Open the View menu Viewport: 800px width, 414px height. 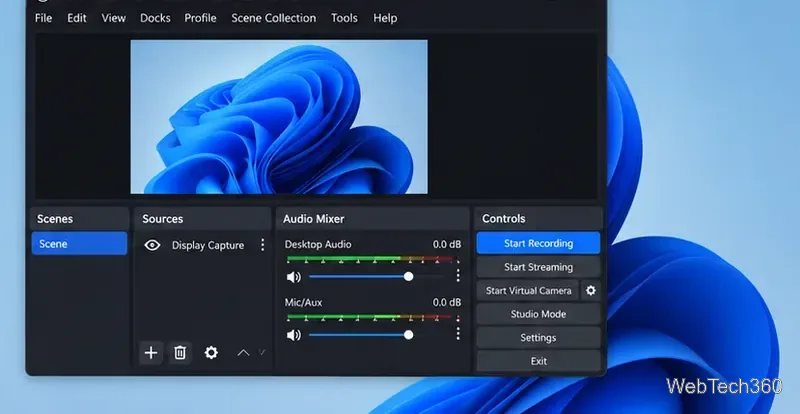coord(113,18)
